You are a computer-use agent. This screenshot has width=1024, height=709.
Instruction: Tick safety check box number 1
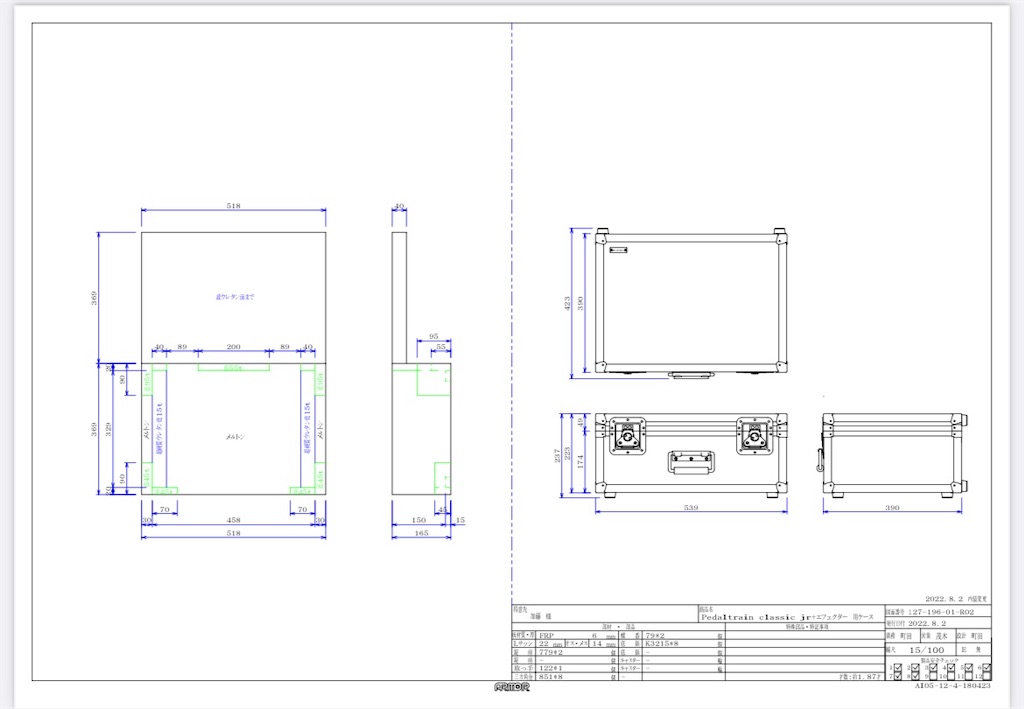point(898,667)
